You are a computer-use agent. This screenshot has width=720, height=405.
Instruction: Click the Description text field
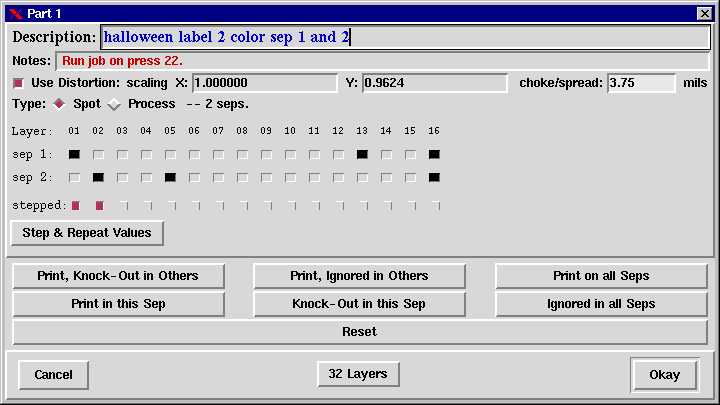(x=404, y=37)
